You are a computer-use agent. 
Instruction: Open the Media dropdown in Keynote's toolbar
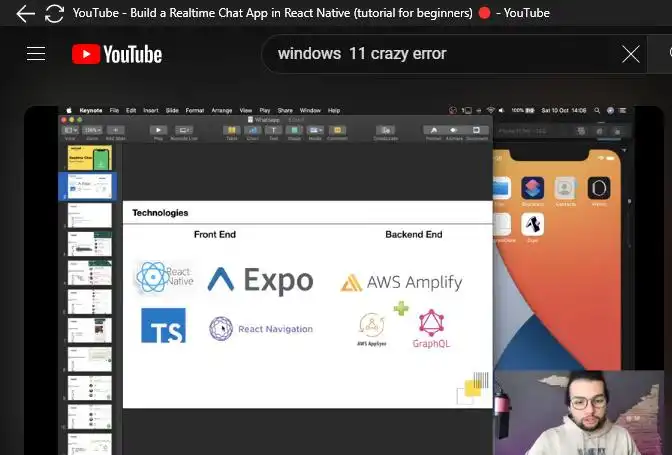(x=315, y=130)
